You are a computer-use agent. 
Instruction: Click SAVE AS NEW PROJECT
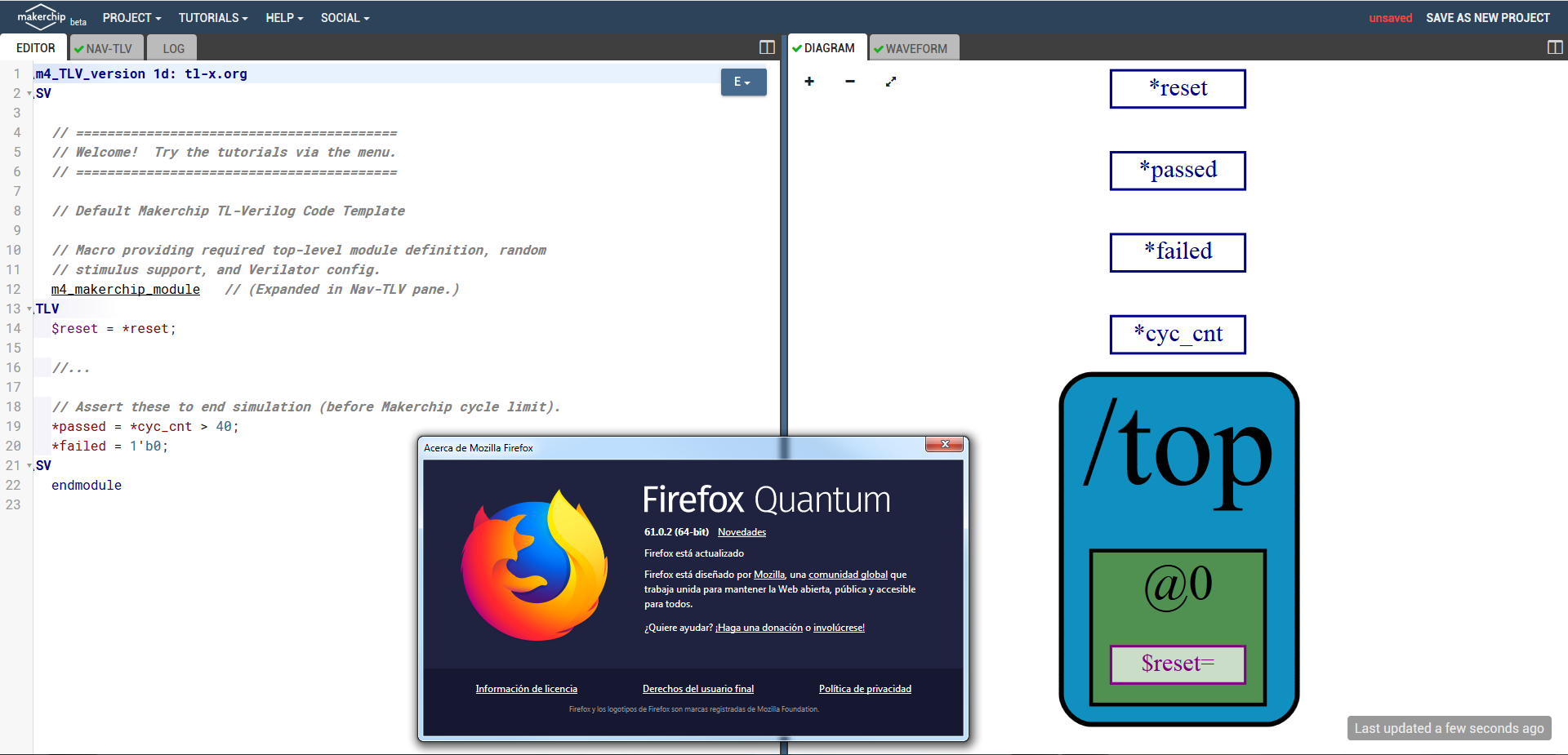pyautogui.click(x=1487, y=18)
